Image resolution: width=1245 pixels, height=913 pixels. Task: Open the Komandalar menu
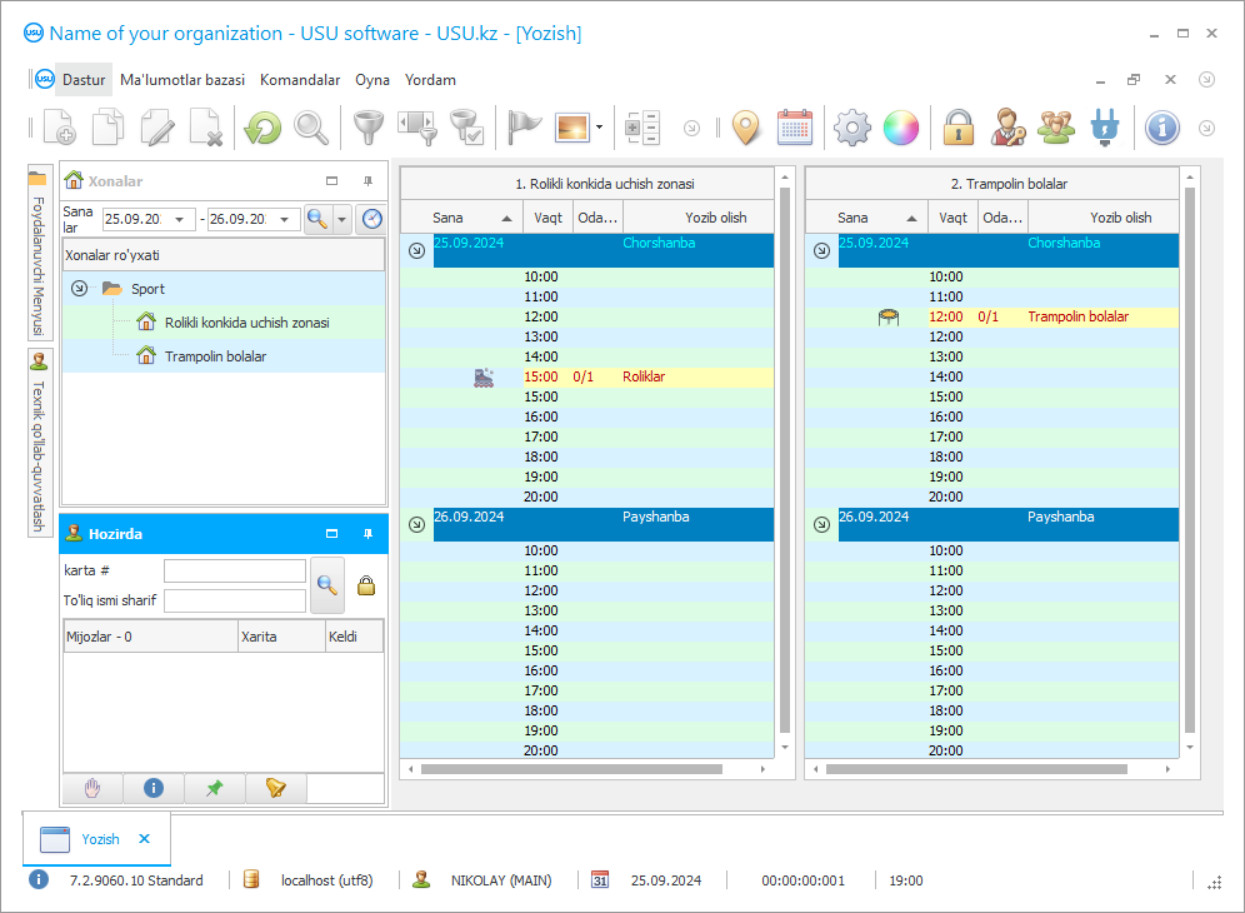tap(300, 80)
